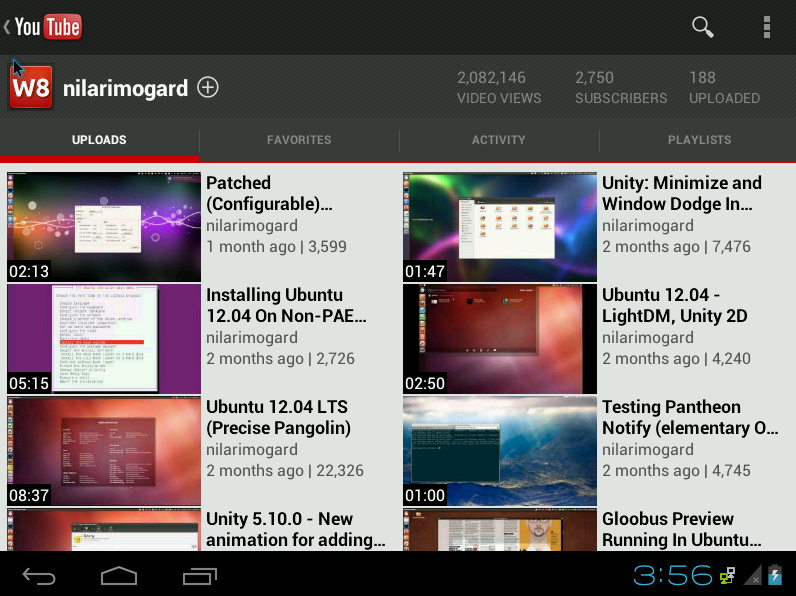Viewport: 796px width, 596px height.
Task: Tap the battery charging icon
Action: (x=775, y=575)
